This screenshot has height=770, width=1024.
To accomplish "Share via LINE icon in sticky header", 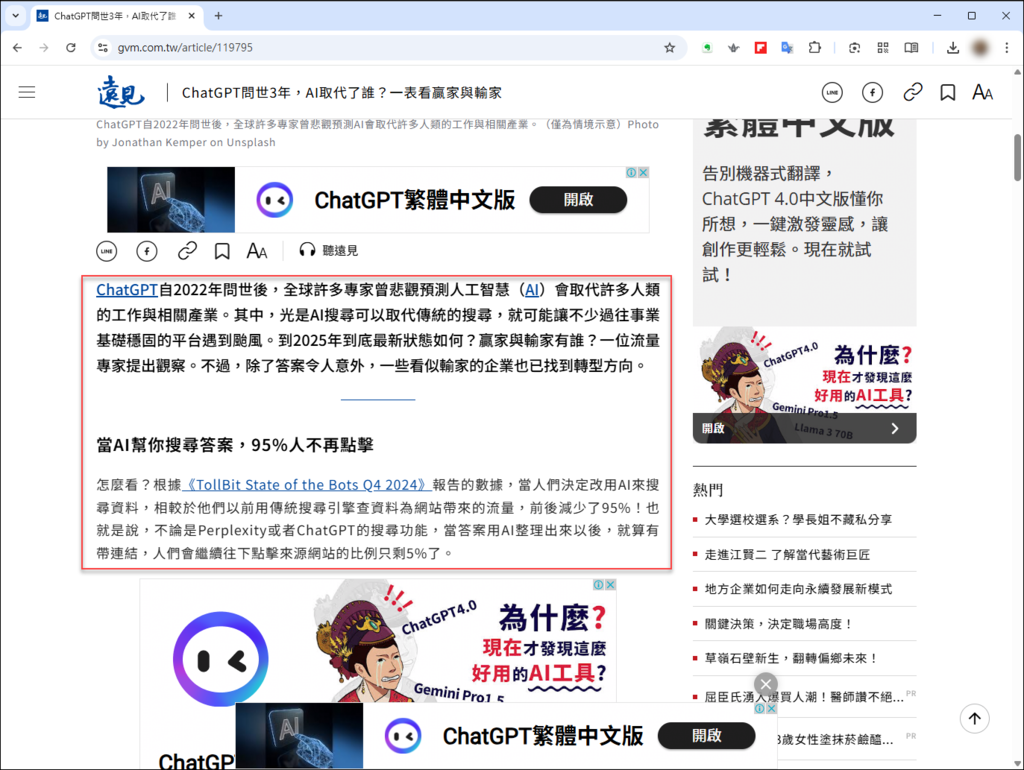I will tap(832, 93).
